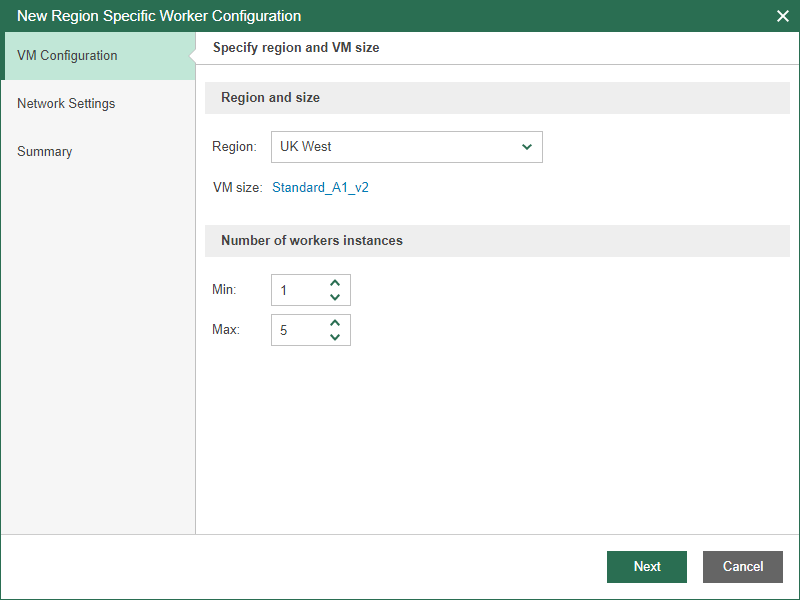Go to the Summary step
The image size is (800, 600).
(x=45, y=151)
